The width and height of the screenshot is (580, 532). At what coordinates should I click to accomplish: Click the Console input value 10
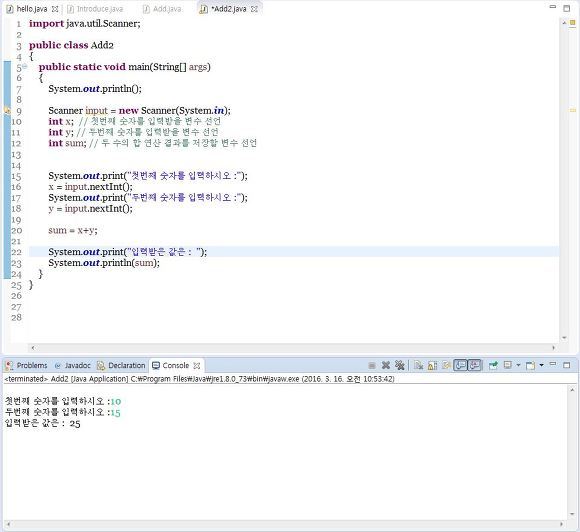tap(116, 401)
